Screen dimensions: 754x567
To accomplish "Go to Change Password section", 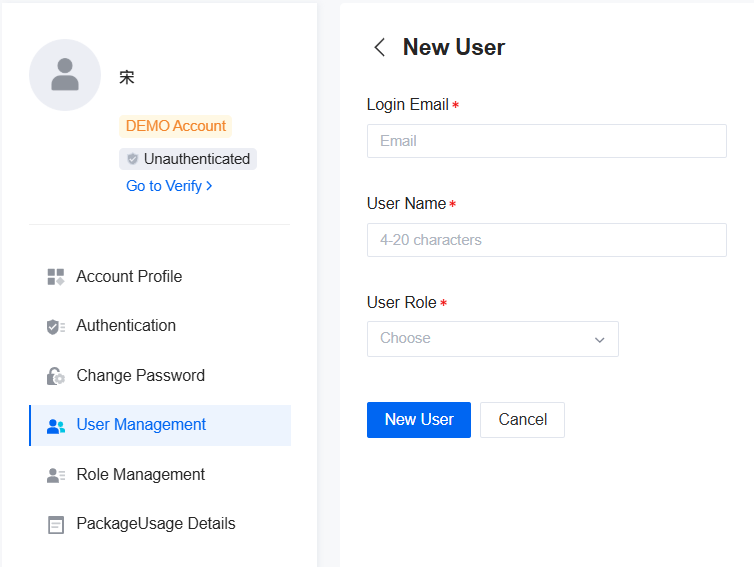I will coord(140,376).
